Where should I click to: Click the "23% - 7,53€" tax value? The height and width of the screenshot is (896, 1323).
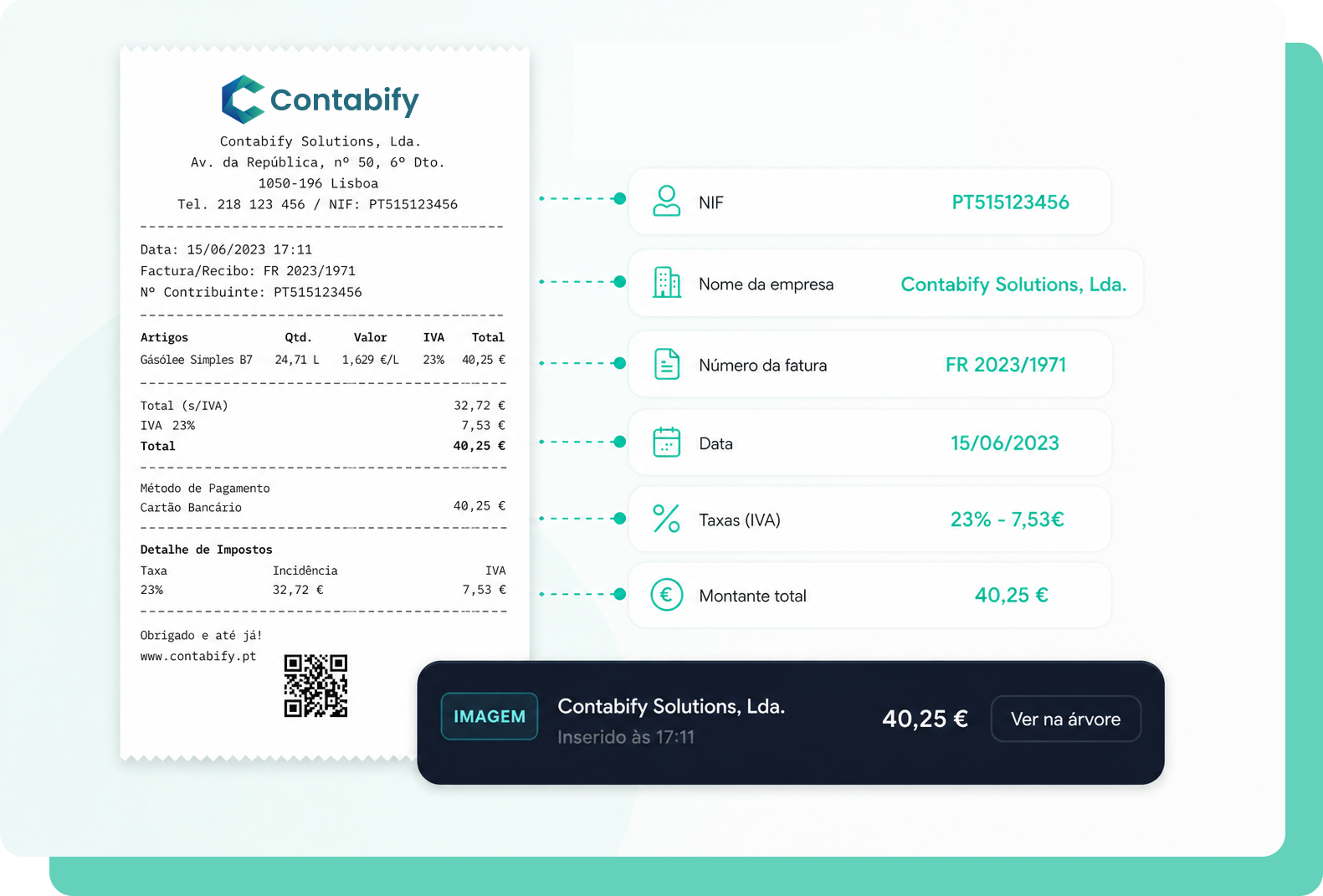pyautogui.click(x=1007, y=520)
